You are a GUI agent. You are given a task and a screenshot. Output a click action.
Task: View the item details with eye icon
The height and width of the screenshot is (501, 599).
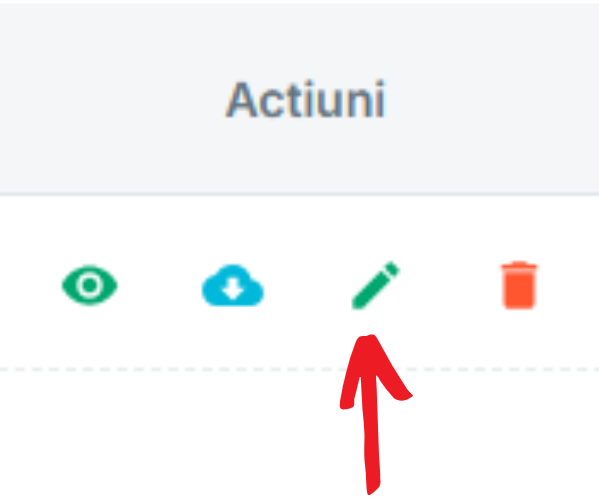[x=90, y=285]
